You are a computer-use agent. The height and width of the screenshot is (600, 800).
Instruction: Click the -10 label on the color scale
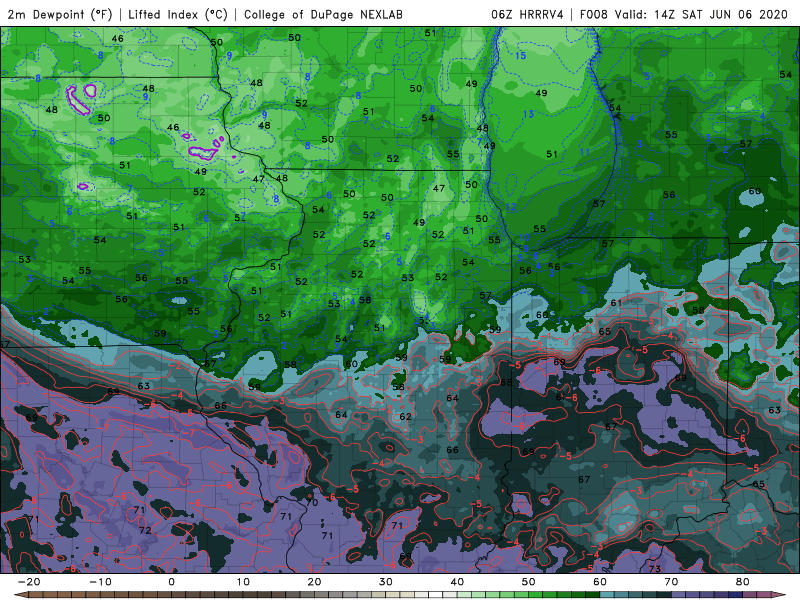pyautogui.click(x=100, y=582)
